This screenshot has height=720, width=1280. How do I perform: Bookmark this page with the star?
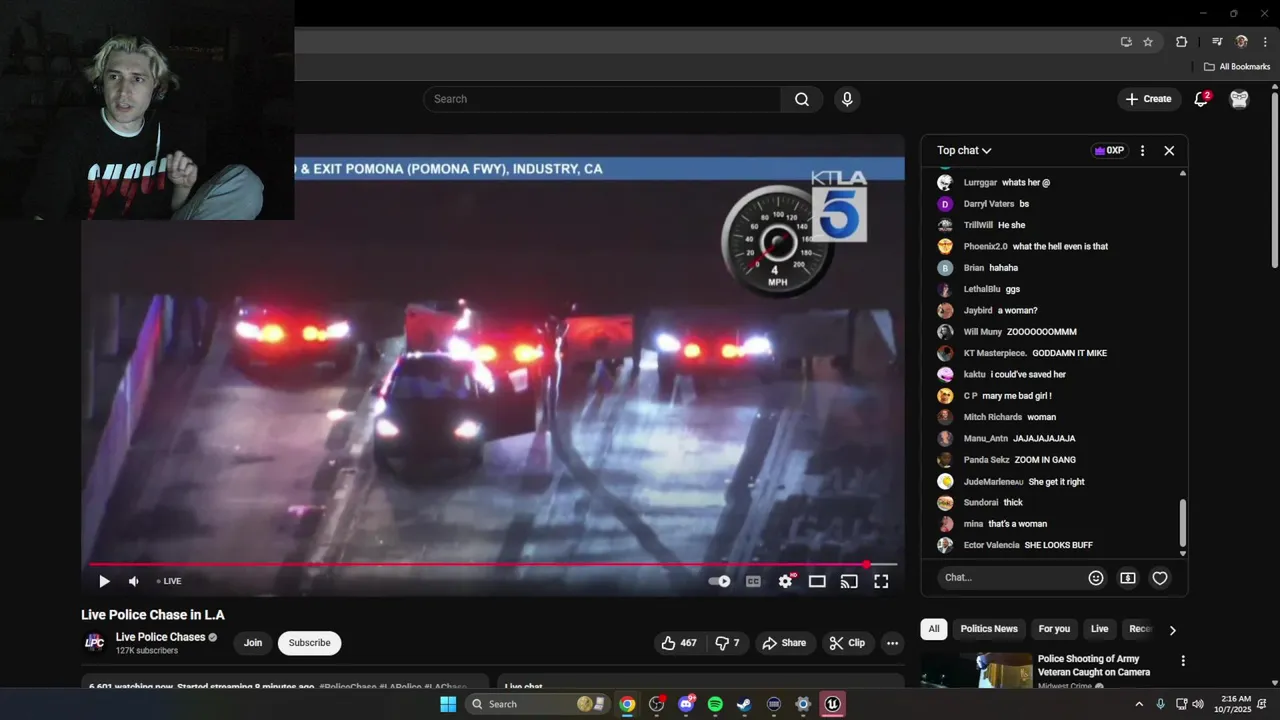click(1148, 42)
